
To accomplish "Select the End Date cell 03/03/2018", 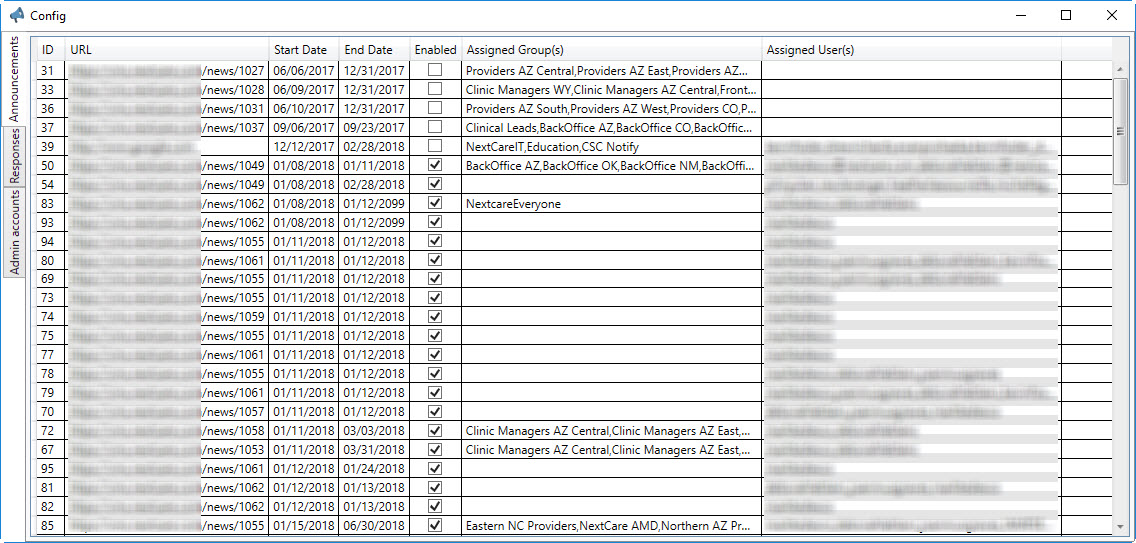I will tap(374, 431).
